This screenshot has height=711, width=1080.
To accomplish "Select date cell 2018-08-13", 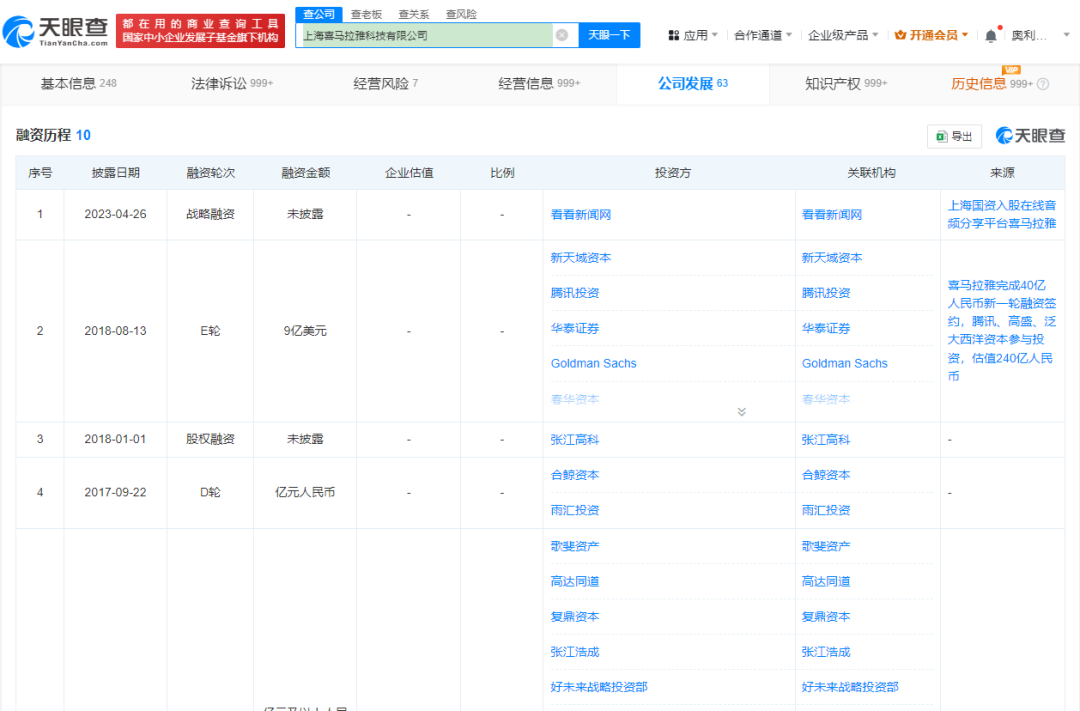I will (x=116, y=331).
